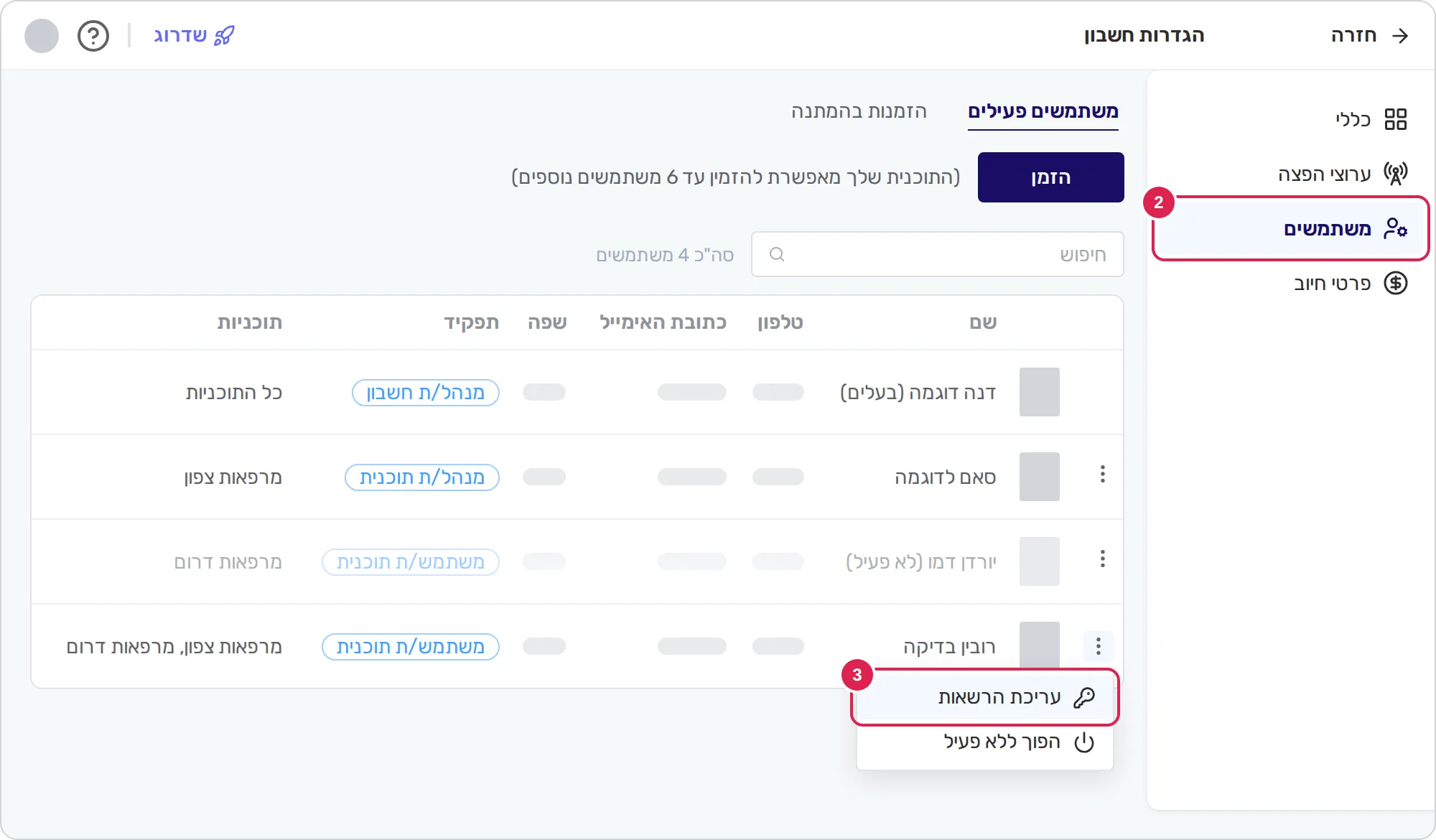Image resolution: width=1436 pixels, height=840 pixels.
Task: Click the שדרוג upgrade link
Action: [194, 35]
